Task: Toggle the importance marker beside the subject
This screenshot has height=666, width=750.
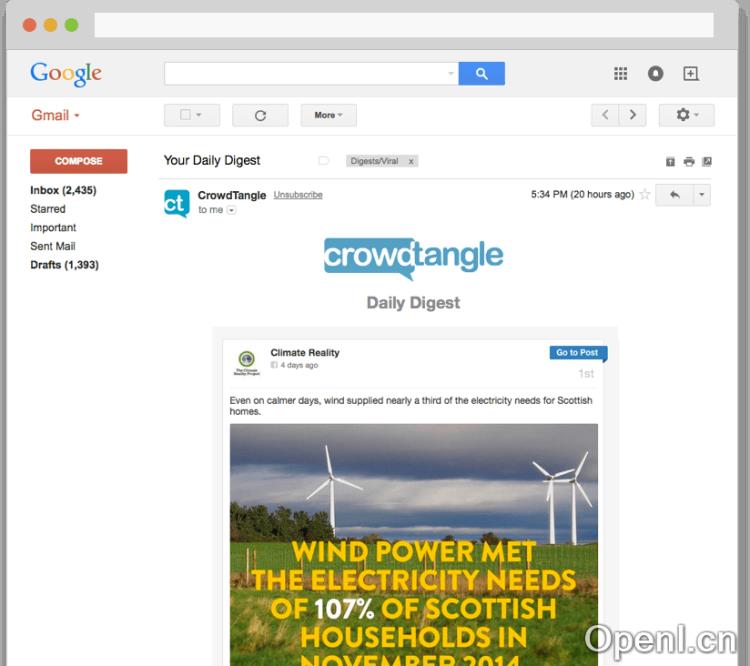Action: click(324, 161)
